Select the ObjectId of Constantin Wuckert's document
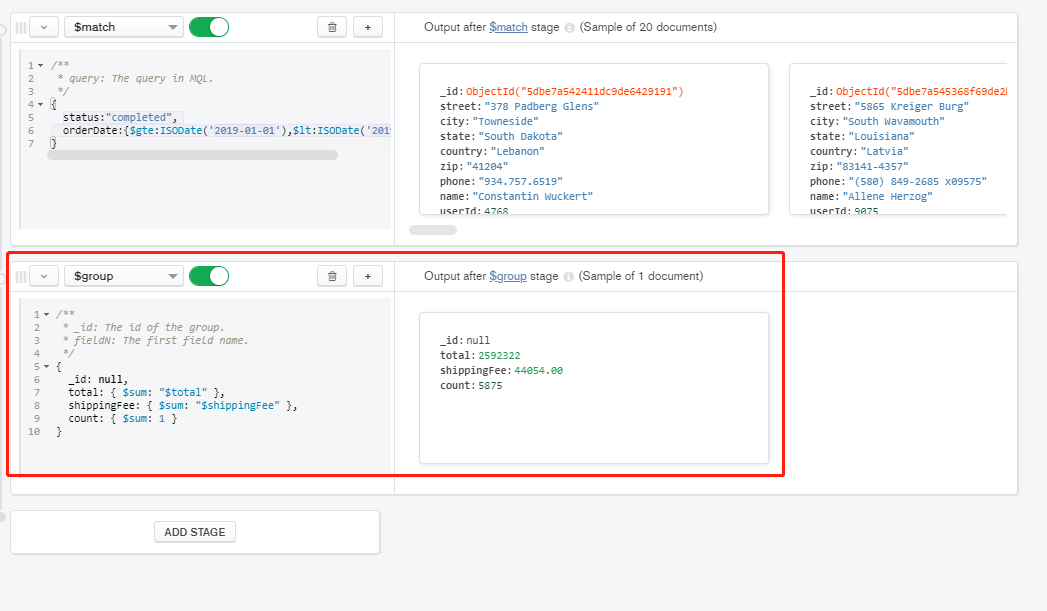The width and height of the screenshot is (1047, 611). click(575, 91)
